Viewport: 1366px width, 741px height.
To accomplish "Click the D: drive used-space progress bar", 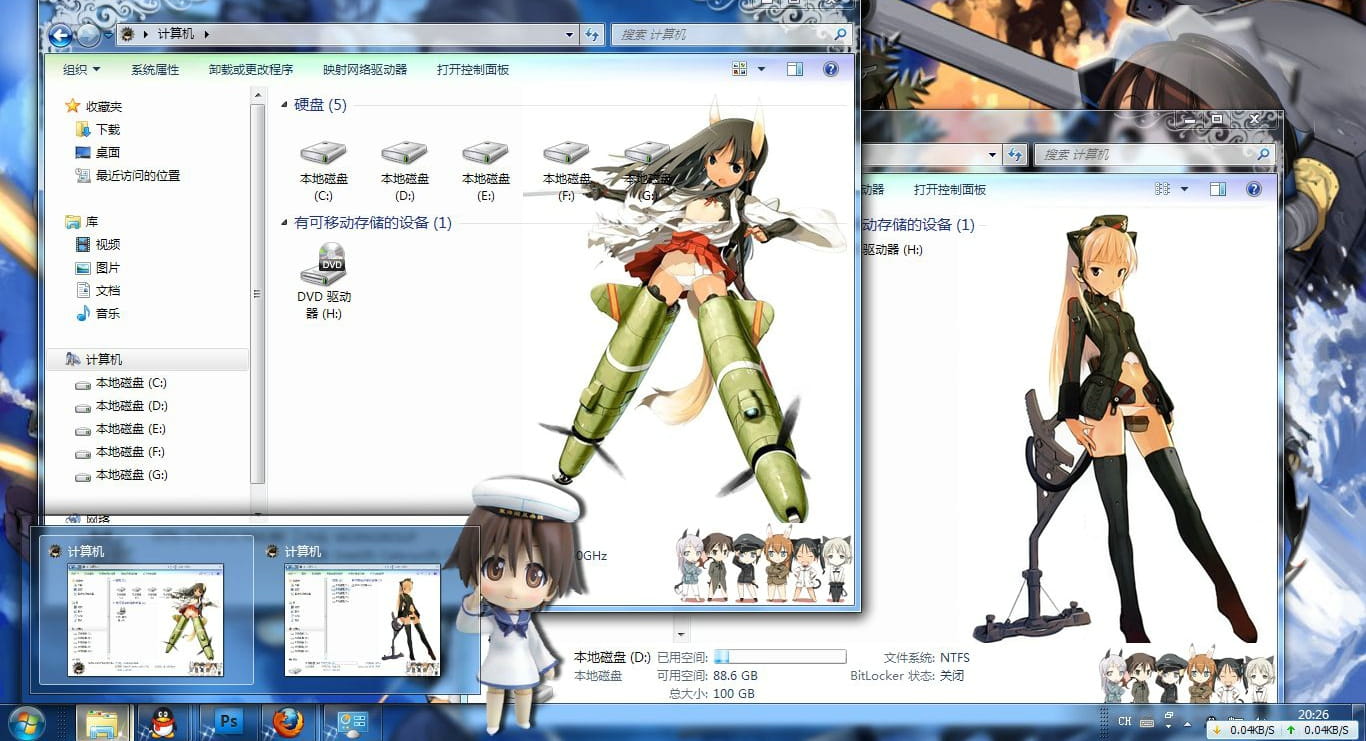I will pyautogui.click(x=780, y=657).
